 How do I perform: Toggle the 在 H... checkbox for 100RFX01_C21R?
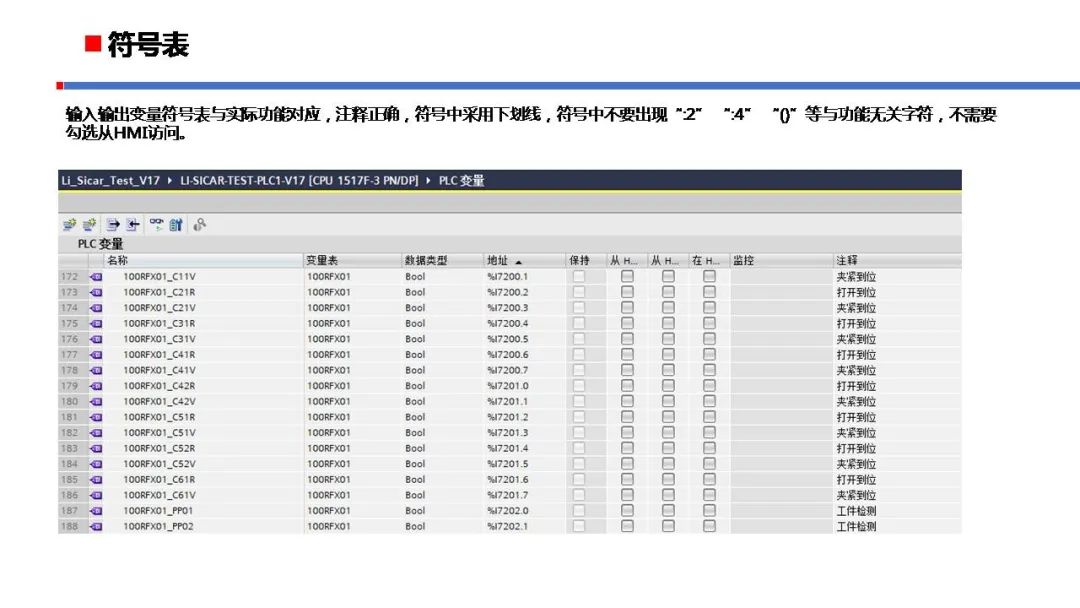tap(709, 292)
